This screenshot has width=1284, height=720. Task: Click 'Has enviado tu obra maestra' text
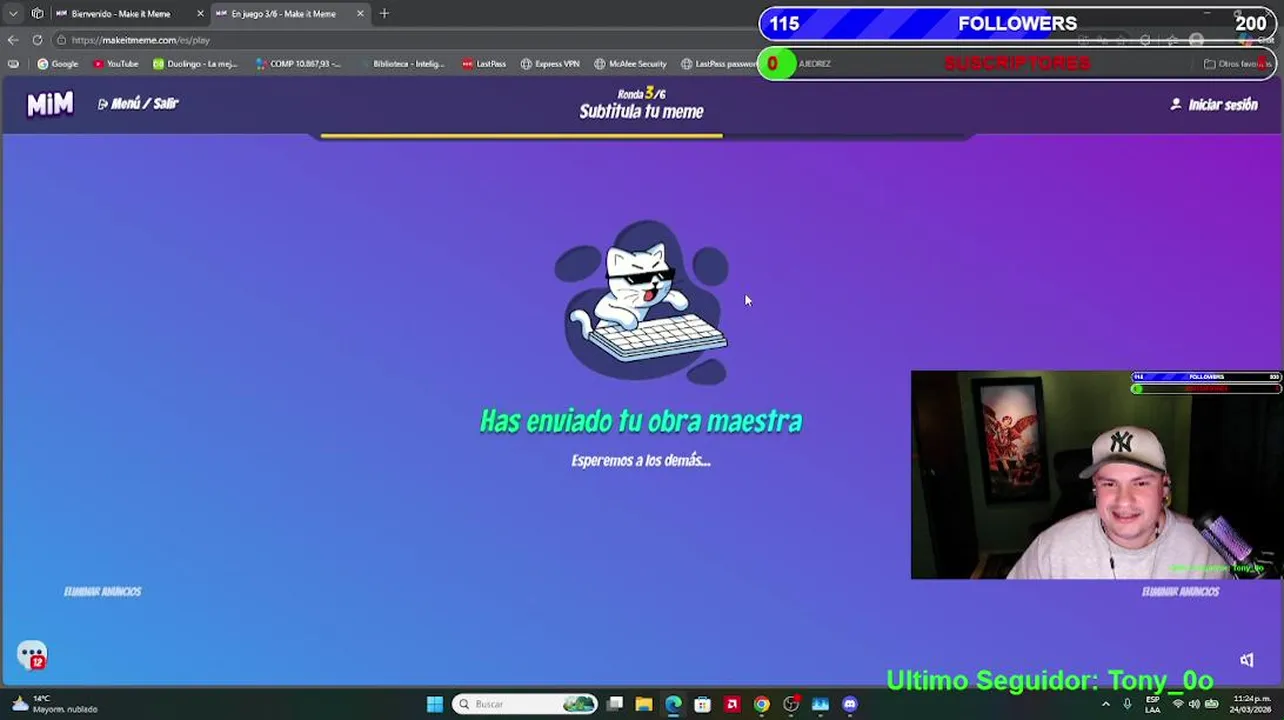coord(641,421)
